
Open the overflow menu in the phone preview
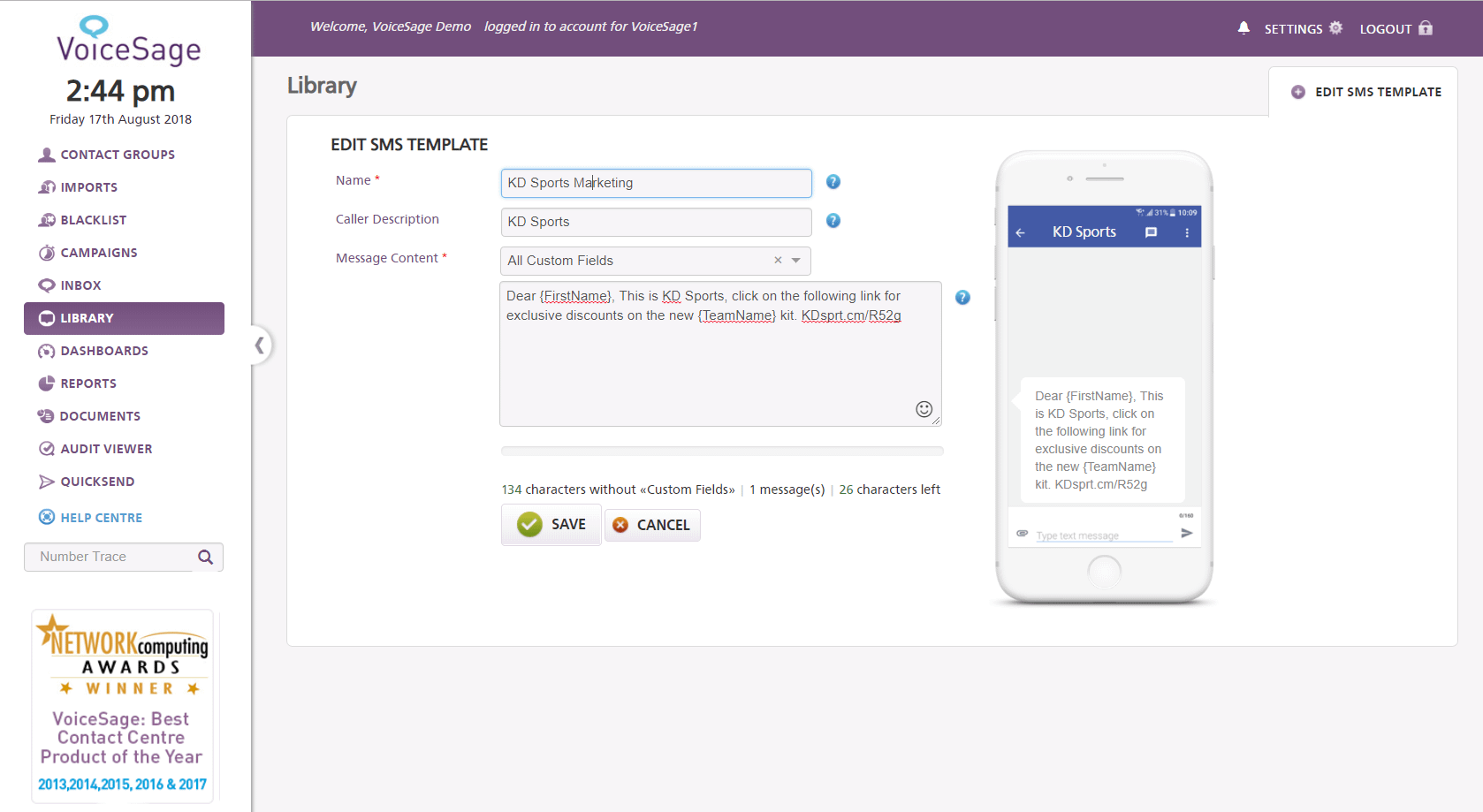click(1187, 231)
